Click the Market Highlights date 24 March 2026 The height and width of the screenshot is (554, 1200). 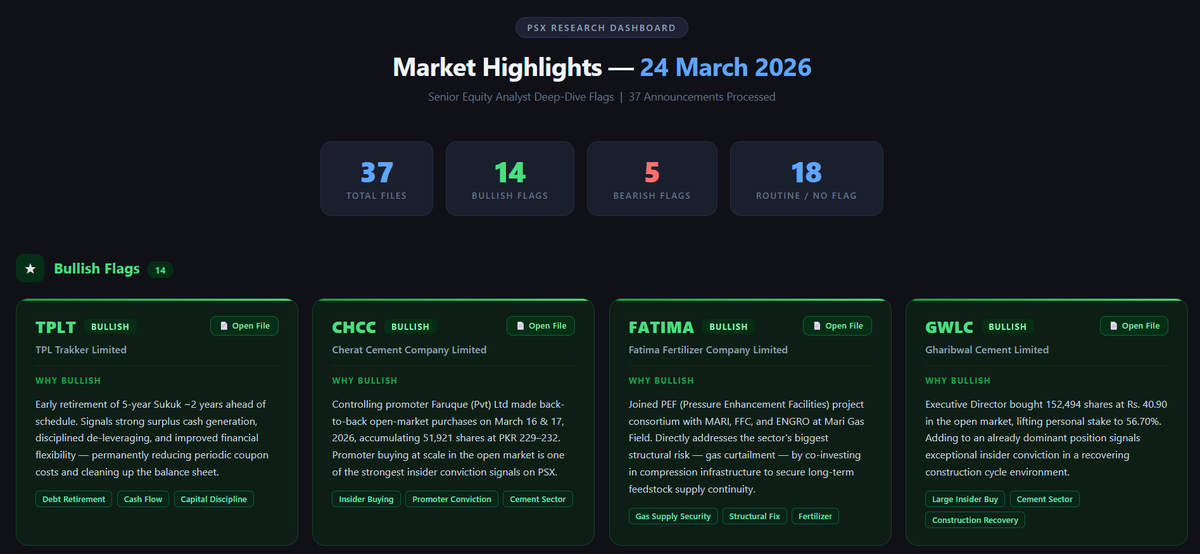[x=726, y=67]
